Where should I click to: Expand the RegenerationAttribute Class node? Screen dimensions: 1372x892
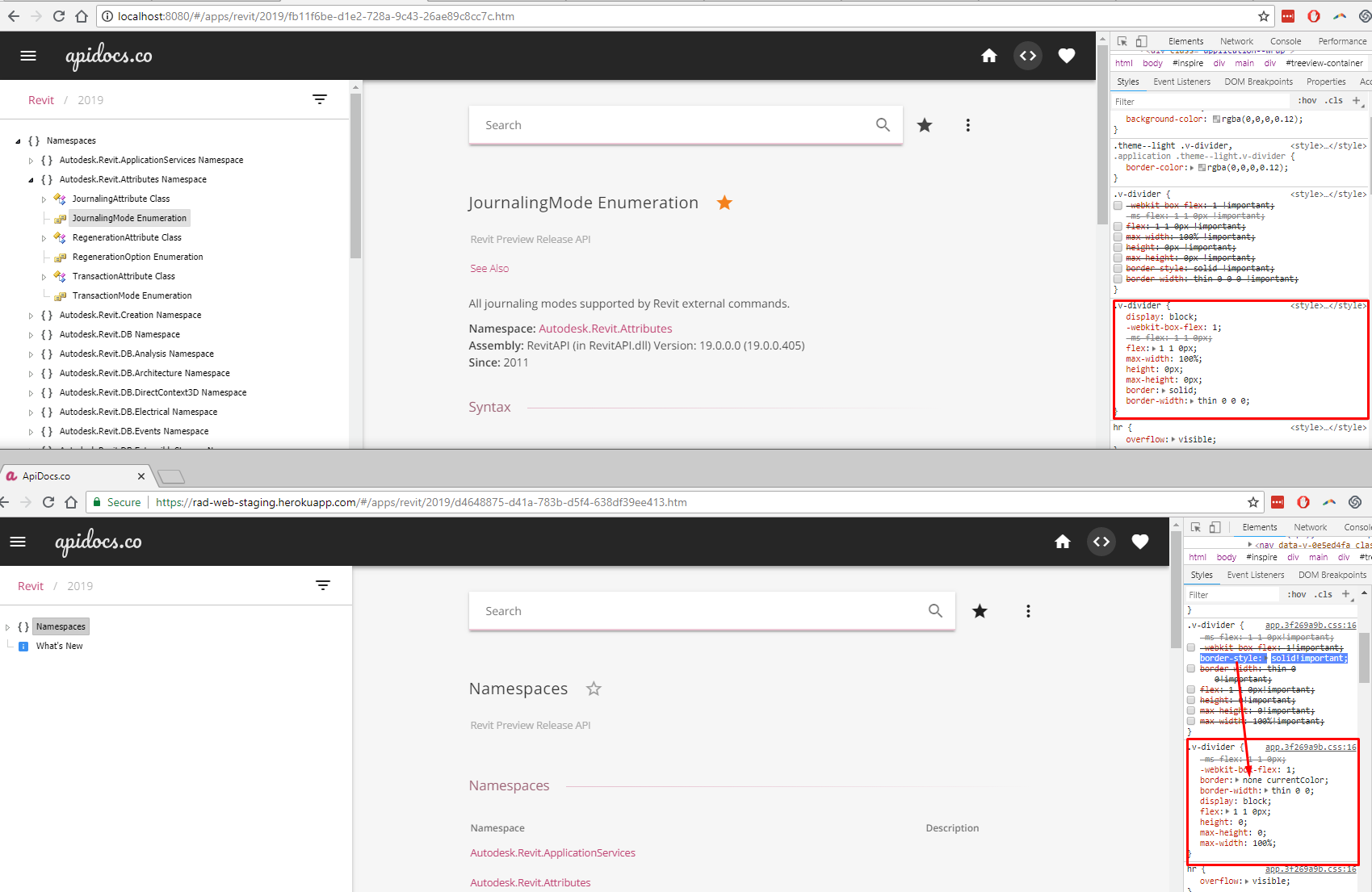tap(43, 237)
